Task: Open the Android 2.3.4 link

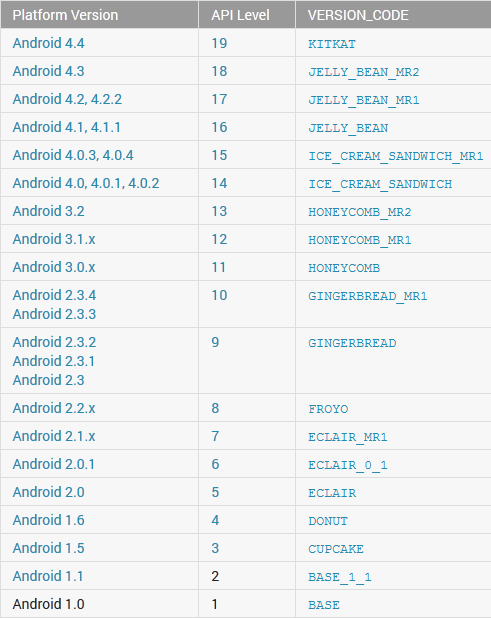Action: click(x=54, y=295)
